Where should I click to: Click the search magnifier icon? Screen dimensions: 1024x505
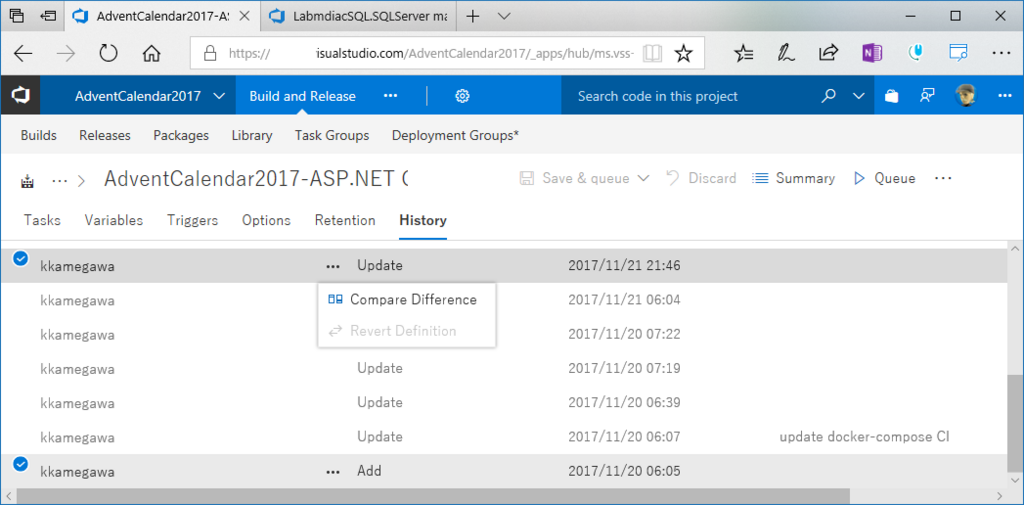point(829,96)
